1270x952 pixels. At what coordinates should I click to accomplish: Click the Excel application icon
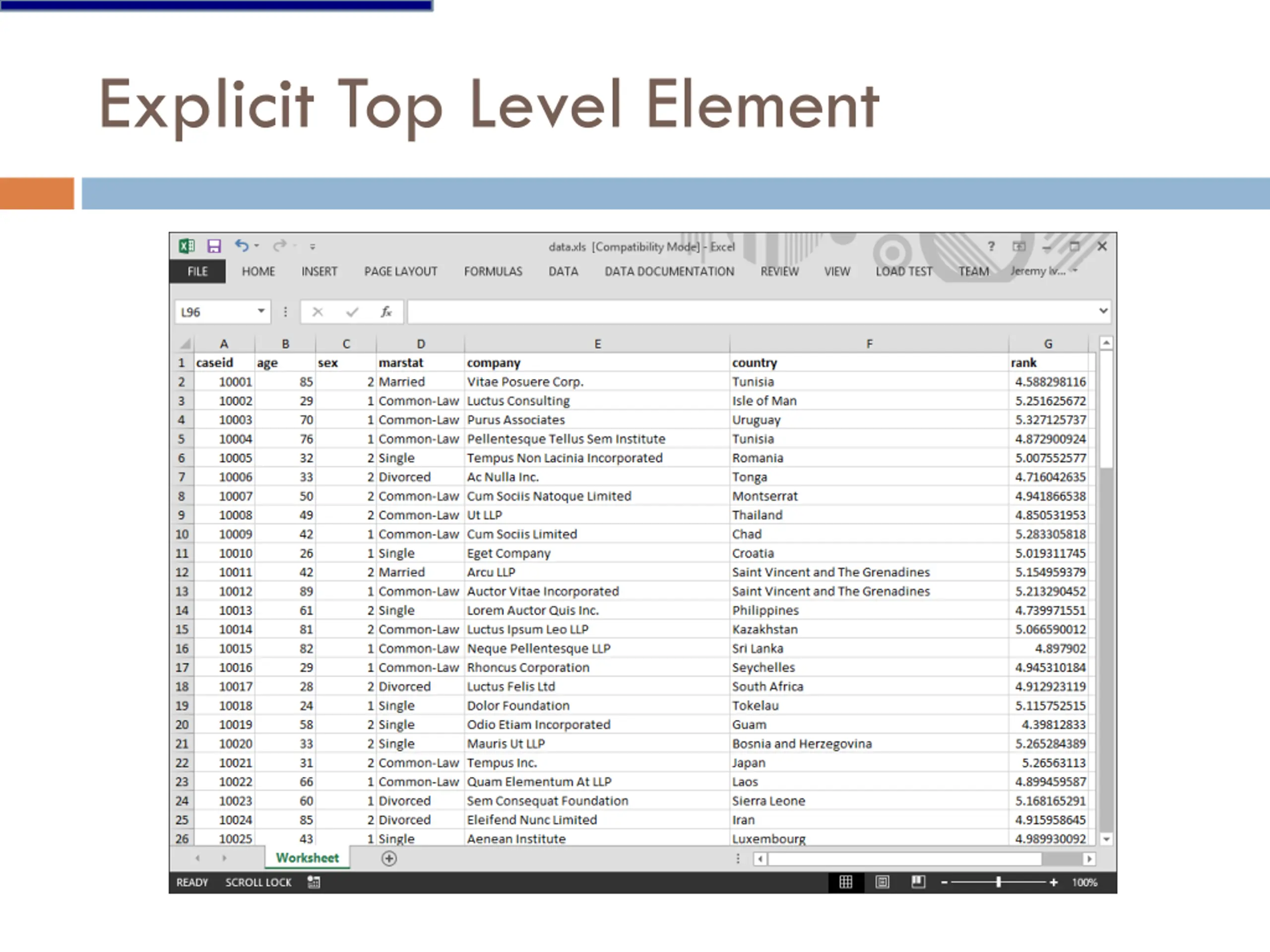[x=187, y=246]
